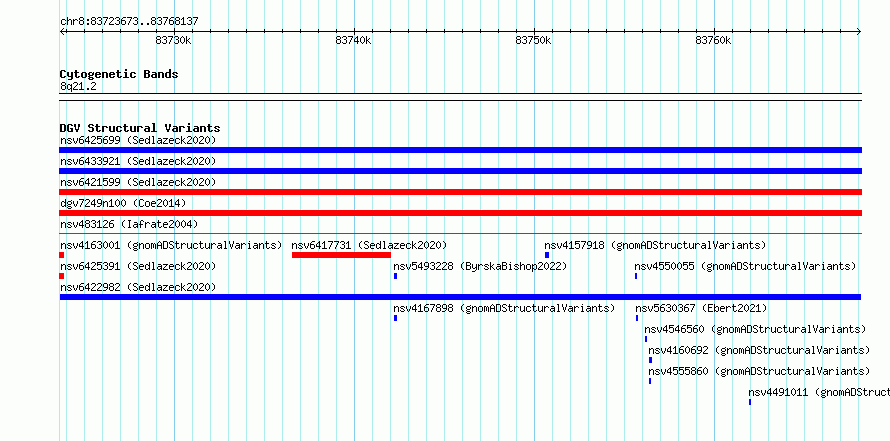Click the Cytogenetic Bands track title
This screenshot has height=441, width=890.
119,74
